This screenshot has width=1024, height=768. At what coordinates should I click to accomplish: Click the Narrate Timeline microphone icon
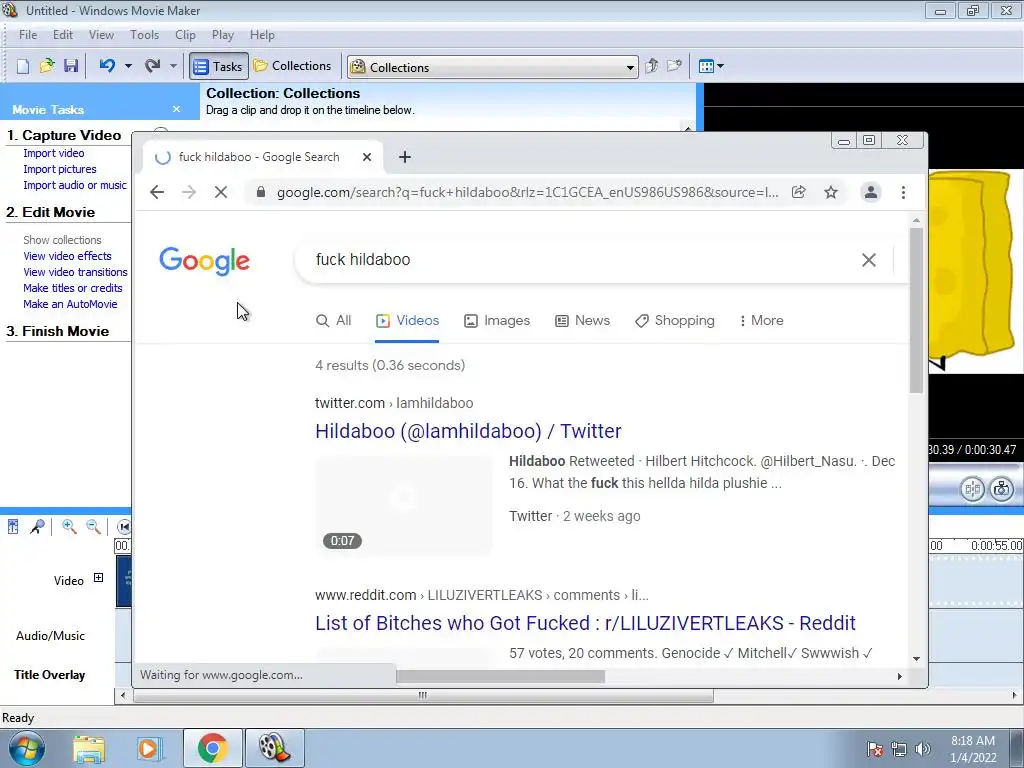[37, 526]
